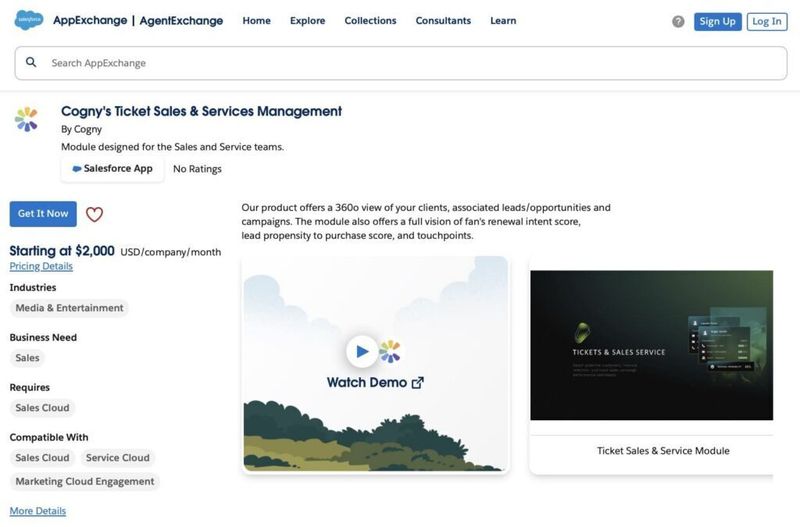This screenshot has width=800, height=527.
Task: Click the "Ticket Sales & Service Module" caption
Action: (663, 451)
